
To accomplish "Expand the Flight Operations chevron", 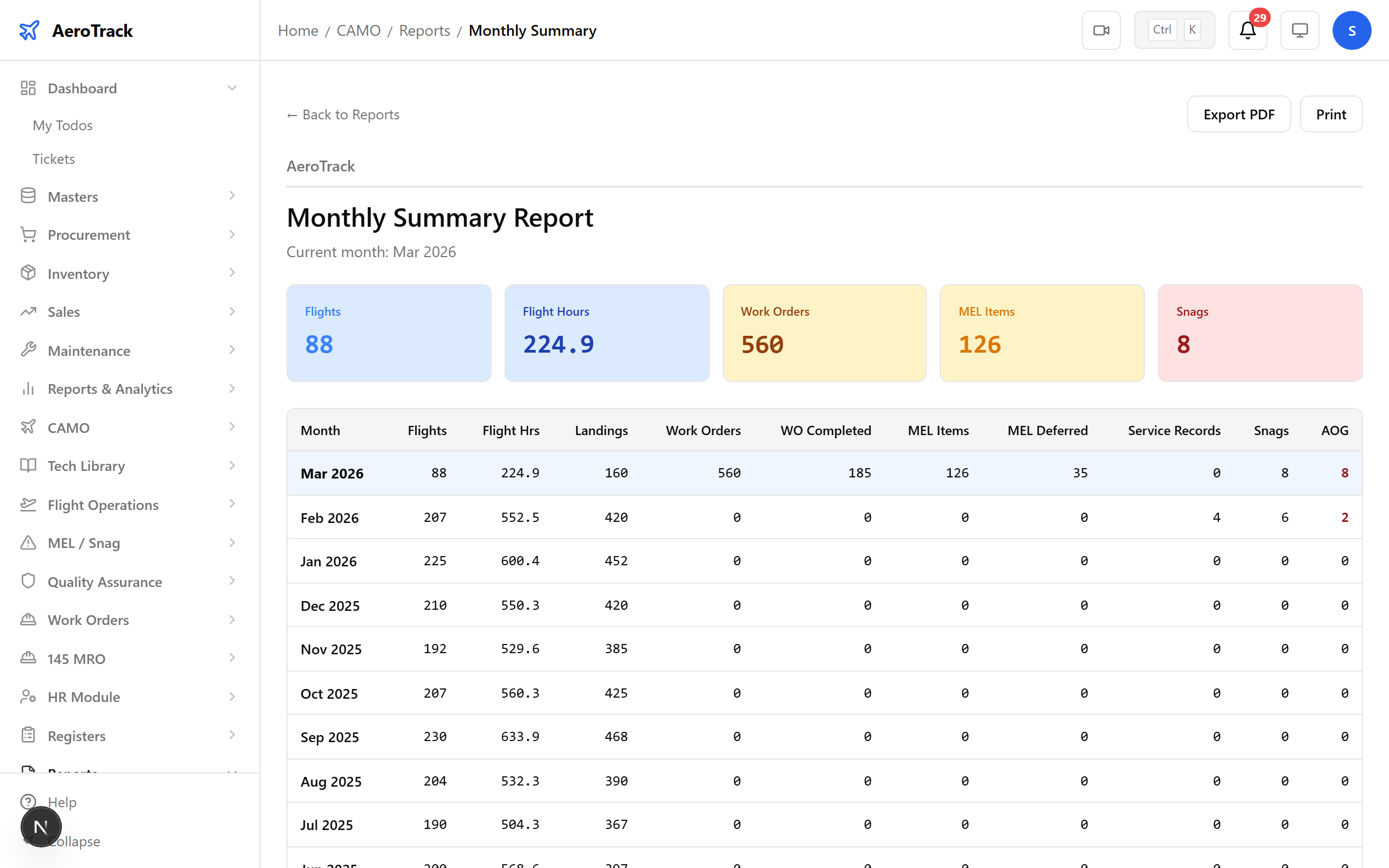I will click(x=232, y=504).
